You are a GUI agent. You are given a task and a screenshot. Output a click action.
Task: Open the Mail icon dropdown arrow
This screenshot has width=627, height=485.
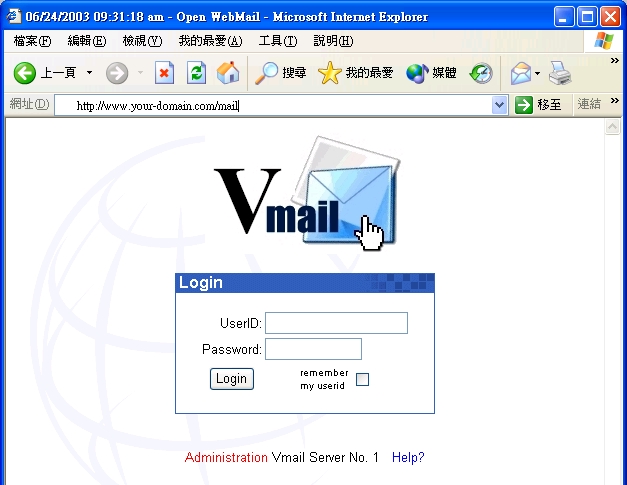[x=537, y=73]
